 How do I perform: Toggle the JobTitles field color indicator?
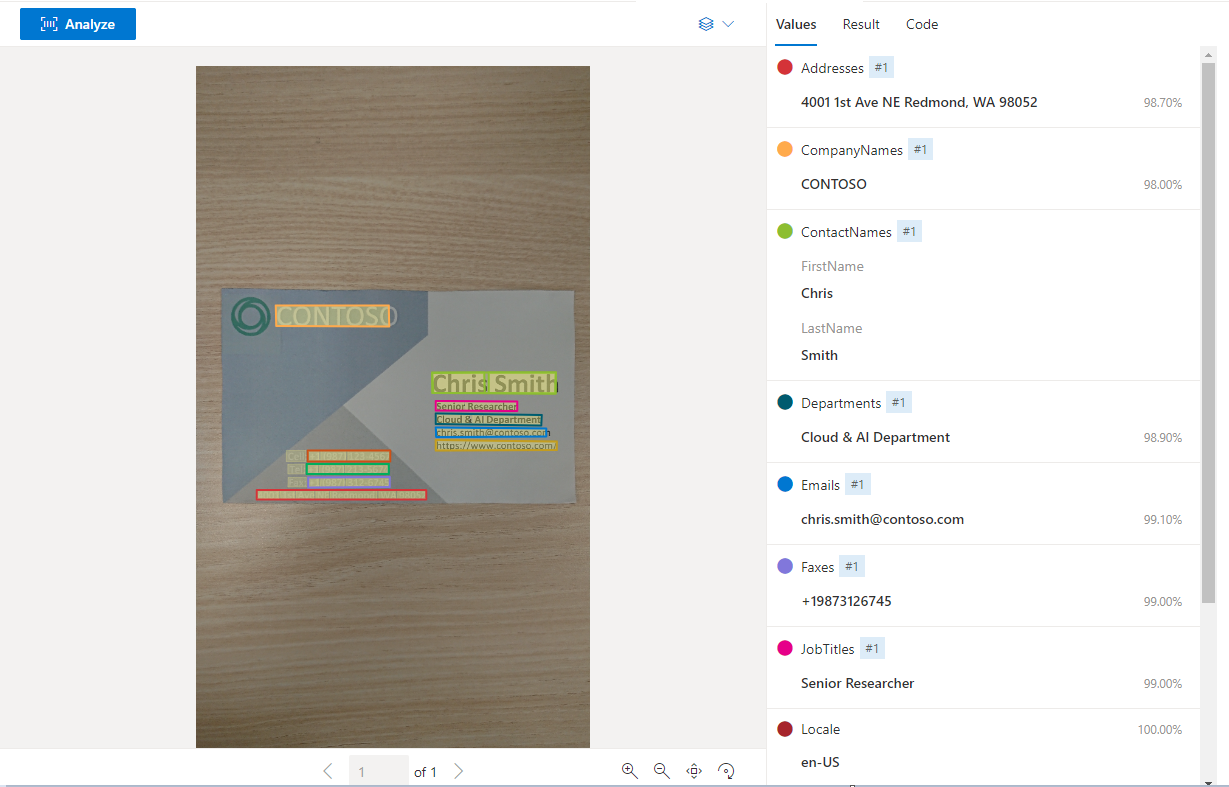click(786, 648)
